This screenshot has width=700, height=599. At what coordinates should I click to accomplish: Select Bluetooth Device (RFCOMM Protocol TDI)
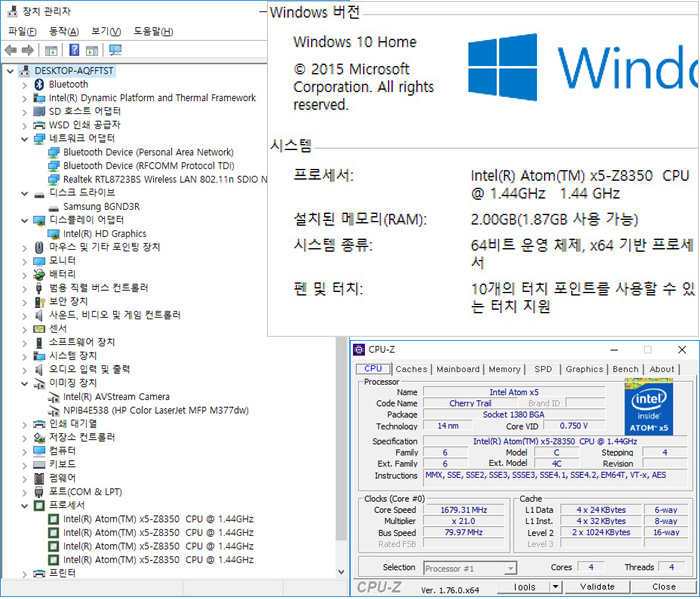[149, 166]
